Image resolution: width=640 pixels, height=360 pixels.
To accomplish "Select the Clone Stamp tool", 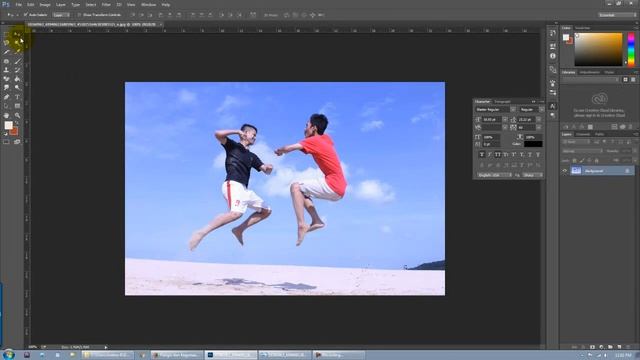I will tap(6, 70).
